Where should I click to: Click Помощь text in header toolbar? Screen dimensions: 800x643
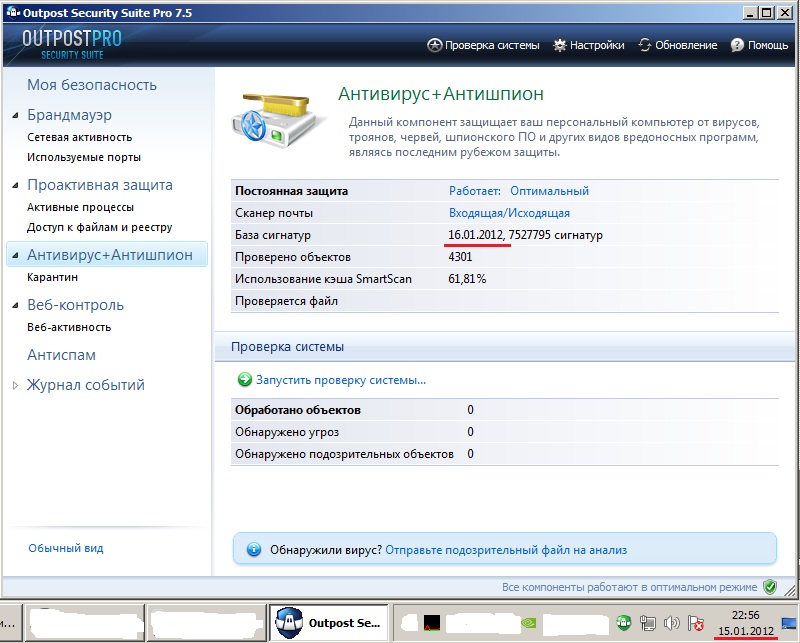(768, 45)
